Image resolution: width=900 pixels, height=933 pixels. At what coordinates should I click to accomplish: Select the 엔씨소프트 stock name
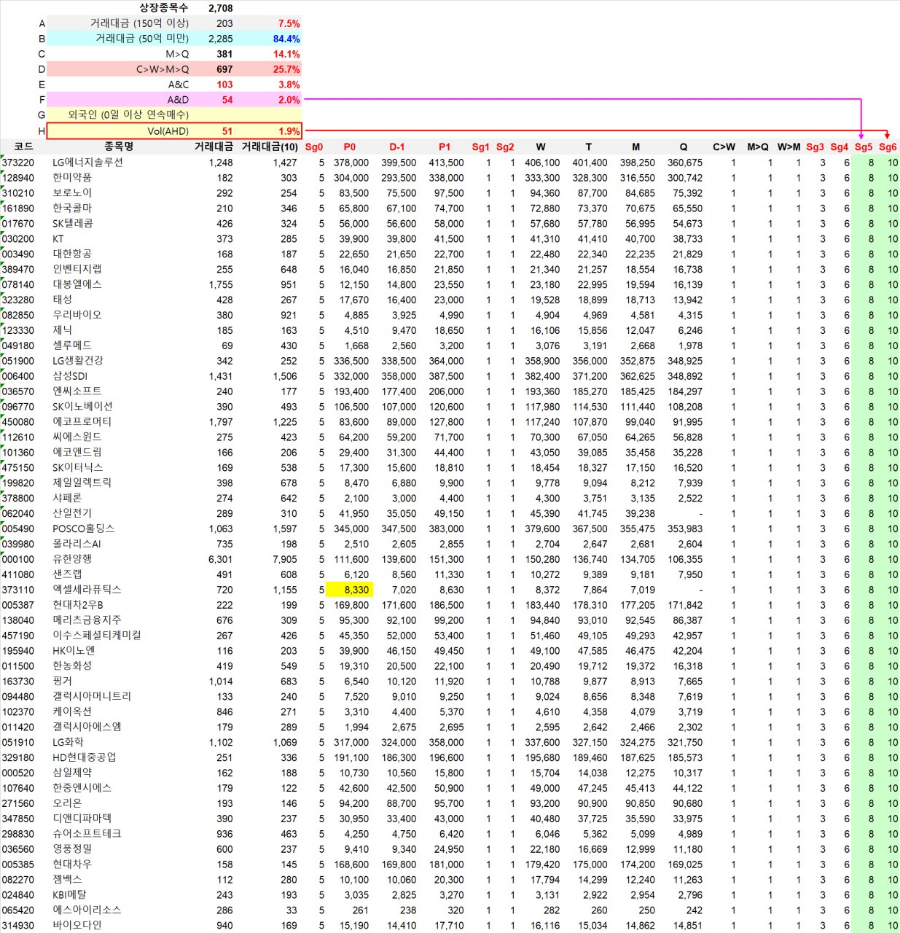click(77, 392)
